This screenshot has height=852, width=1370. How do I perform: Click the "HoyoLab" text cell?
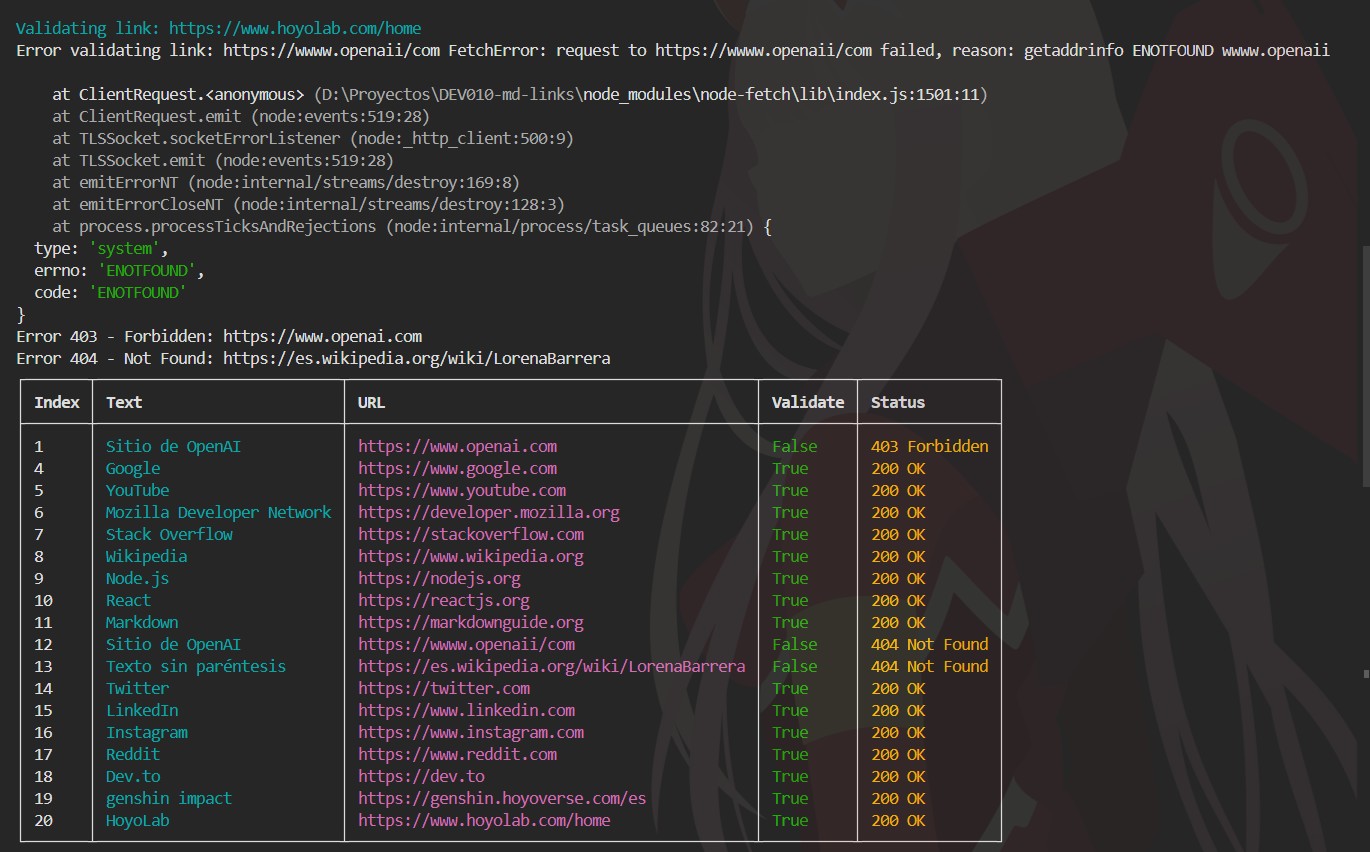click(138, 820)
